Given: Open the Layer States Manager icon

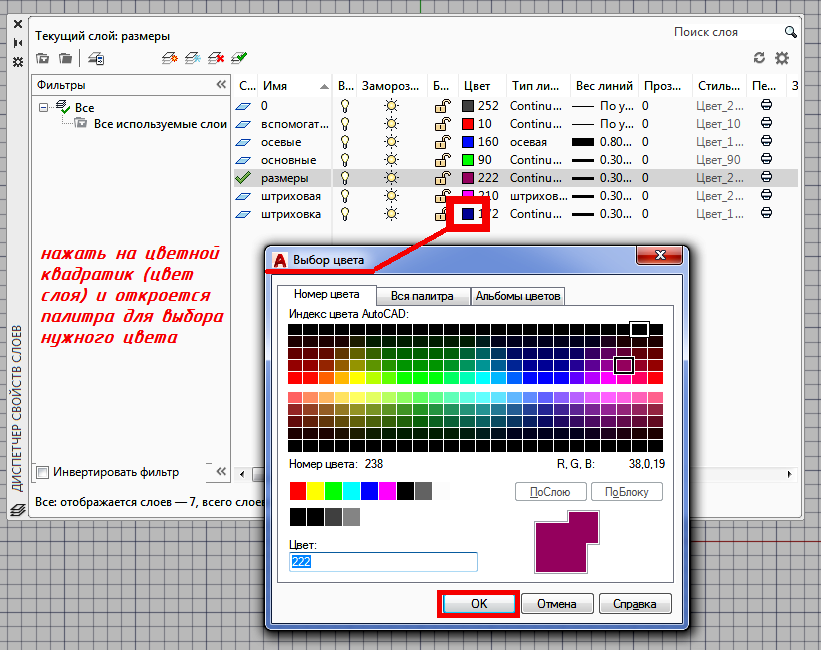Looking at the screenshot, I should point(97,59).
